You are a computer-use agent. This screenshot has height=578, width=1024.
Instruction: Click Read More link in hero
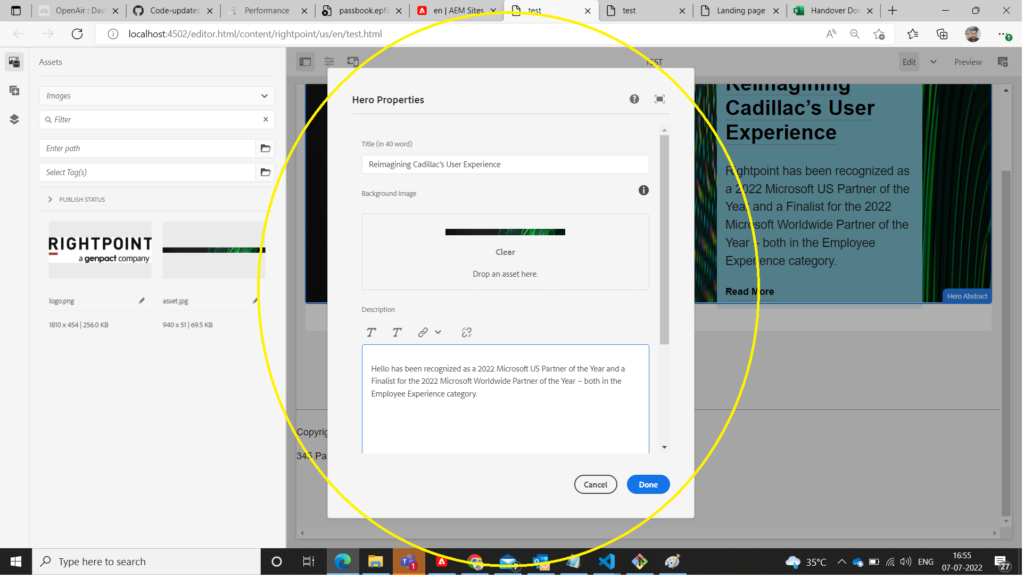point(749,291)
